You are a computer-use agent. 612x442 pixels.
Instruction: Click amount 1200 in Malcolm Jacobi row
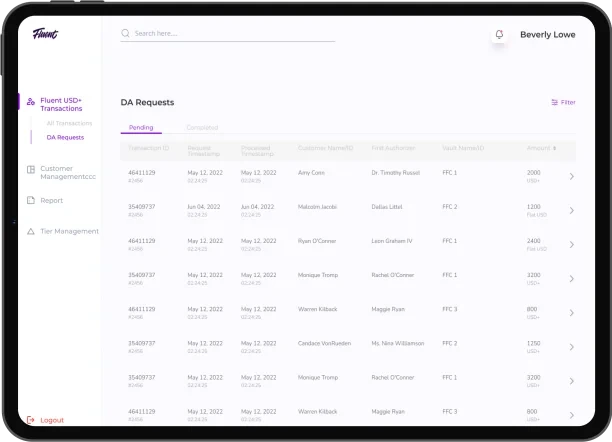[x=534, y=207]
